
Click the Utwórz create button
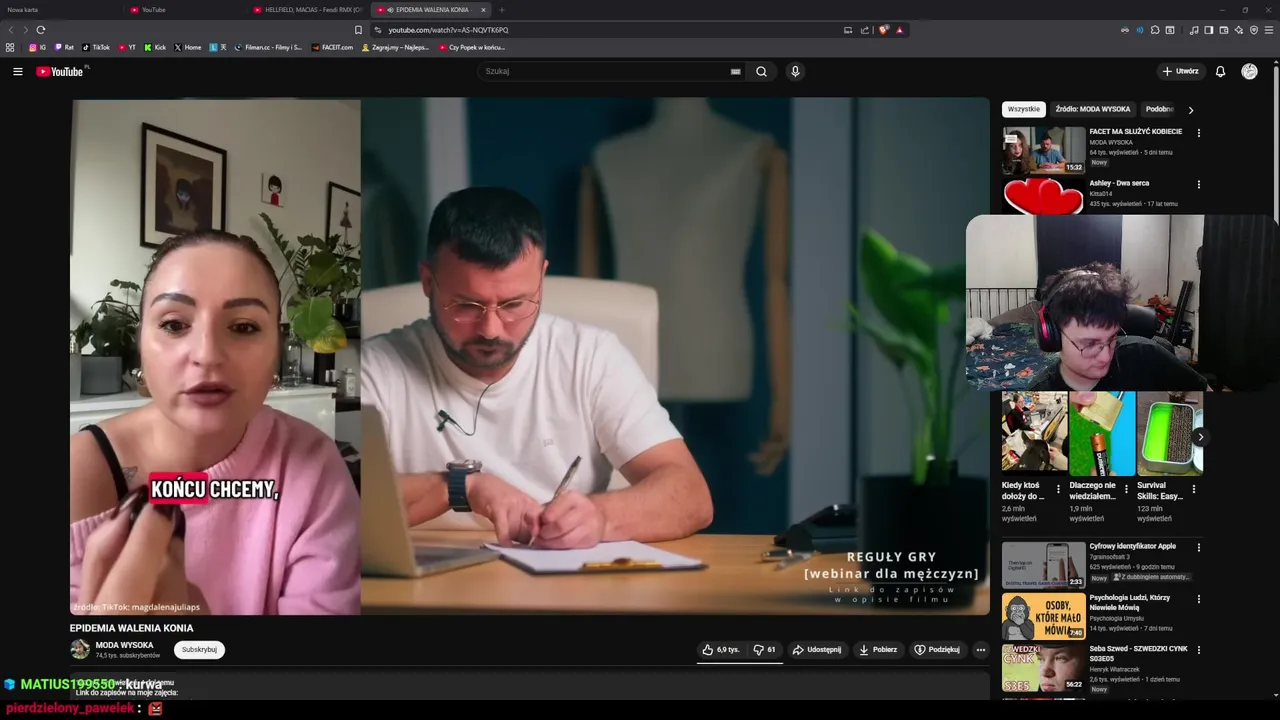click(x=1180, y=71)
